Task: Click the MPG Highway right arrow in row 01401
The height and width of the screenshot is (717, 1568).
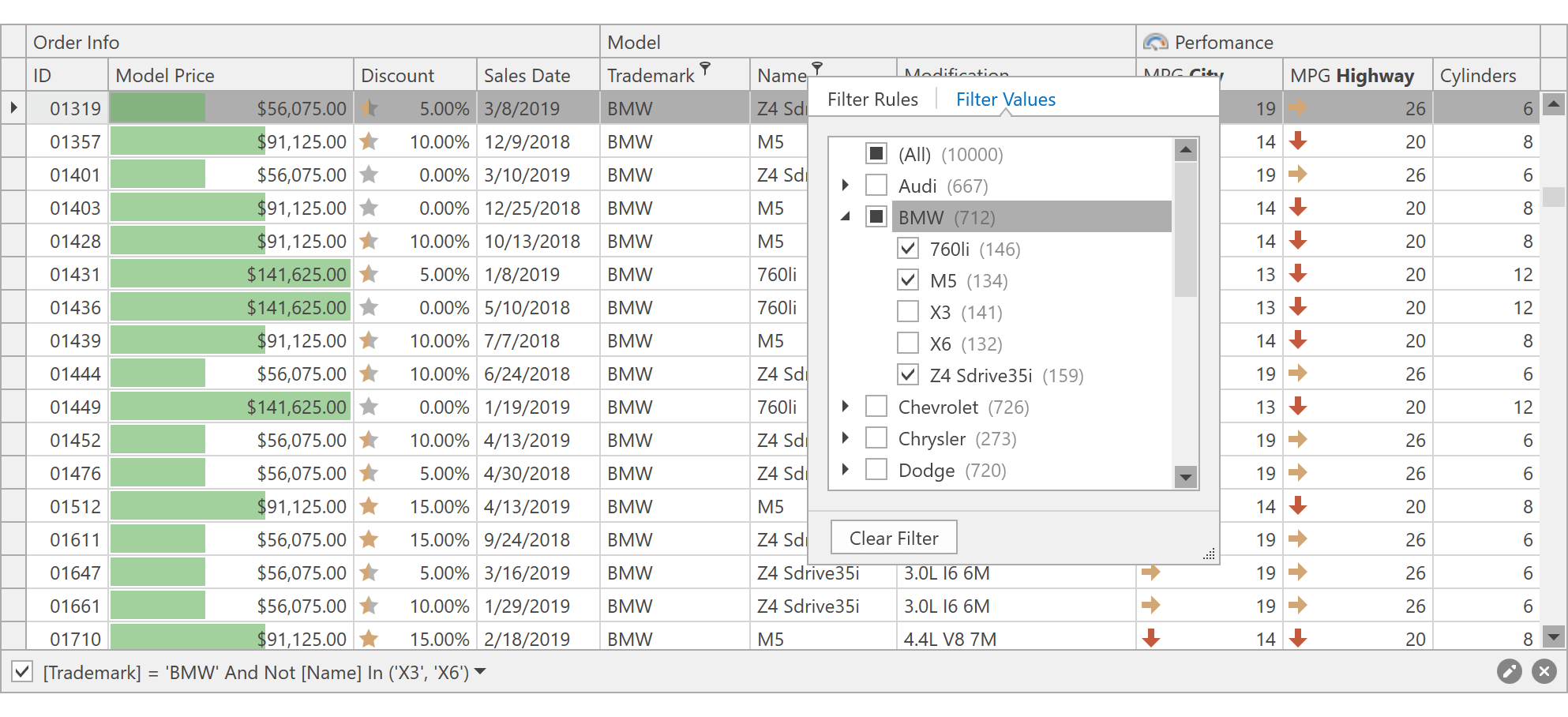Action: (1298, 175)
